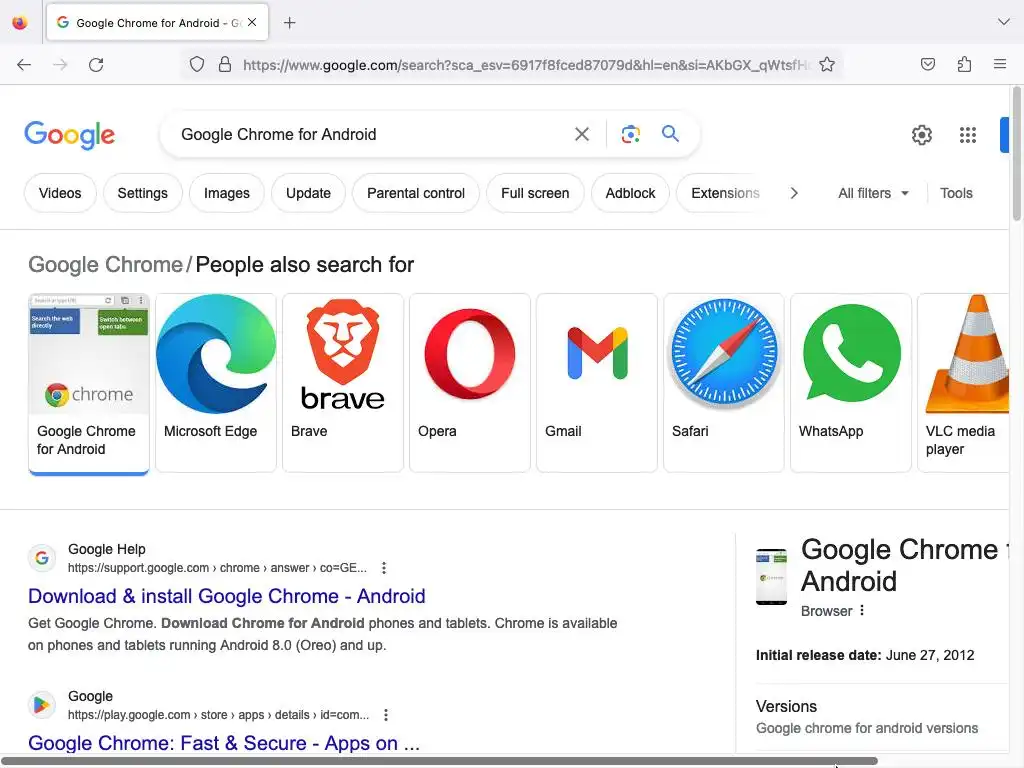Screen dimensions: 1024x768
Task: List all tabs dropdown arrow
Action: pyautogui.click(x=1003, y=22)
